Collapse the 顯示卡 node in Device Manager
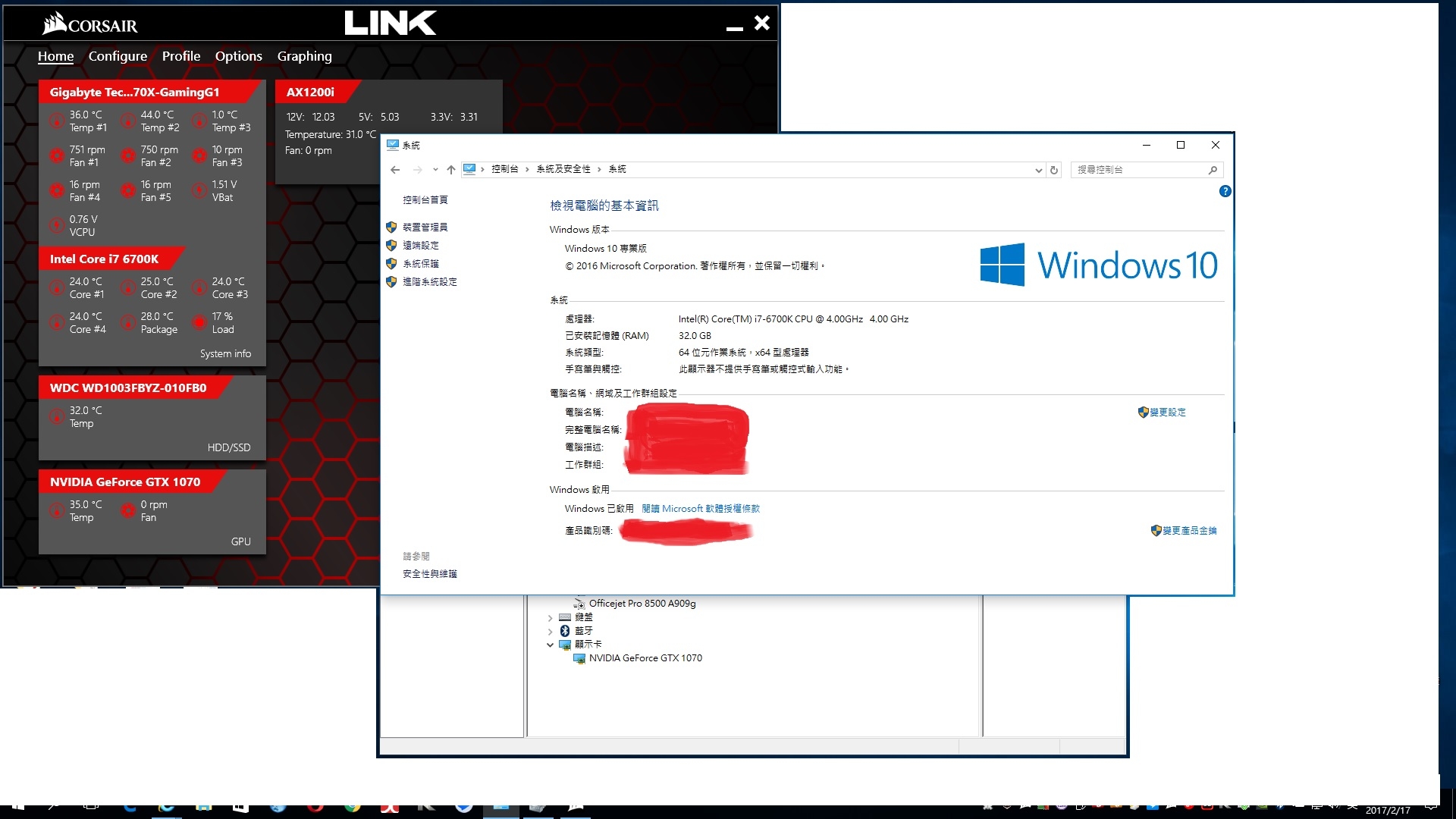Image resolution: width=1456 pixels, height=819 pixels. (550, 645)
